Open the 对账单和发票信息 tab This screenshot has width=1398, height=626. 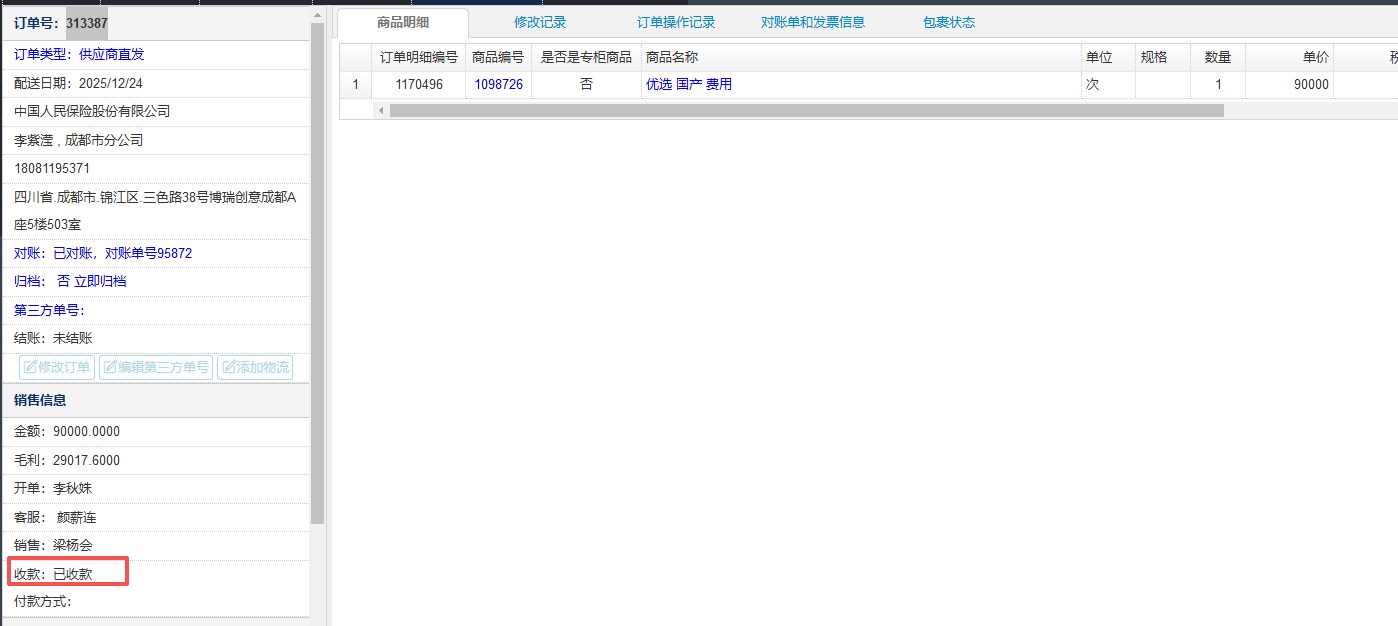pyautogui.click(x=812, y=22)
